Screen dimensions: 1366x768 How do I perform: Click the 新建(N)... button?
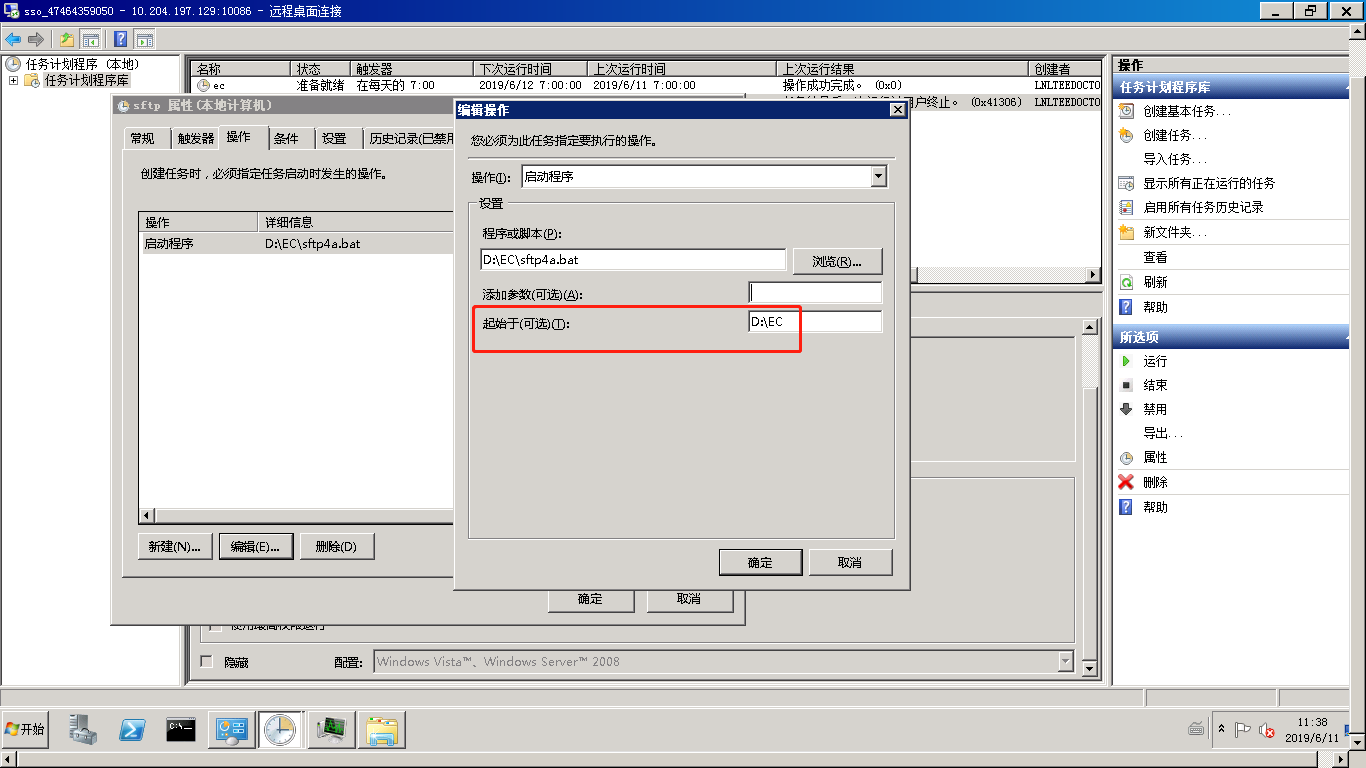pos(175,546)
